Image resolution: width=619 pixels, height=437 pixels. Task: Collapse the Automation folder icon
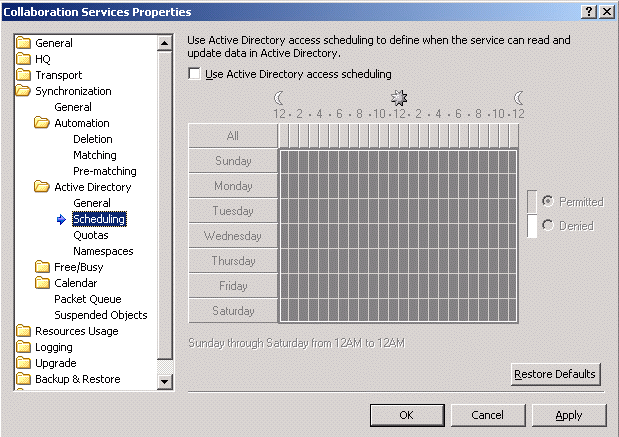(42, 123)
